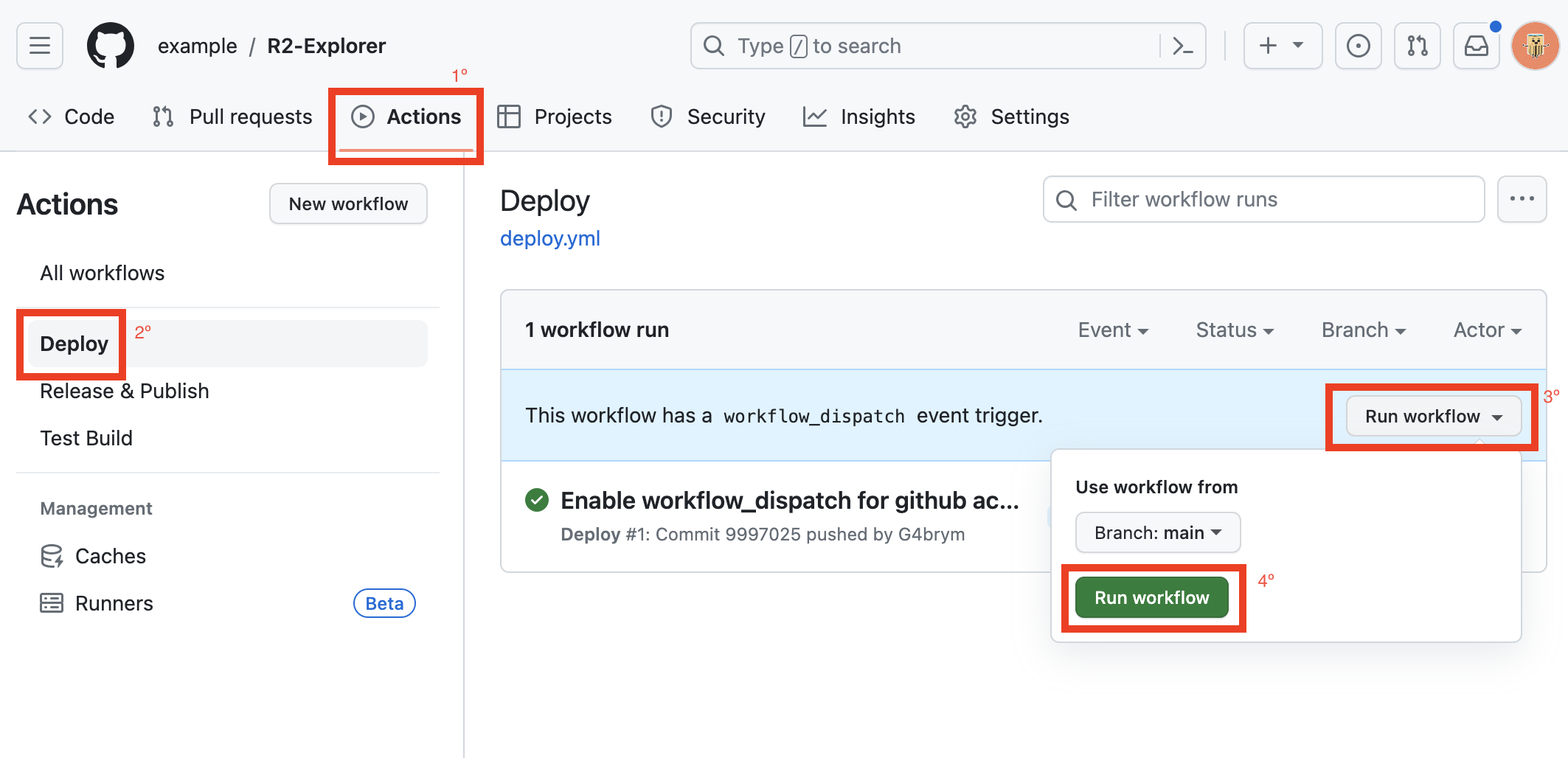Open Runners under Management
Viewport: 1568px width, 758px height.
(x=97, y=603)
